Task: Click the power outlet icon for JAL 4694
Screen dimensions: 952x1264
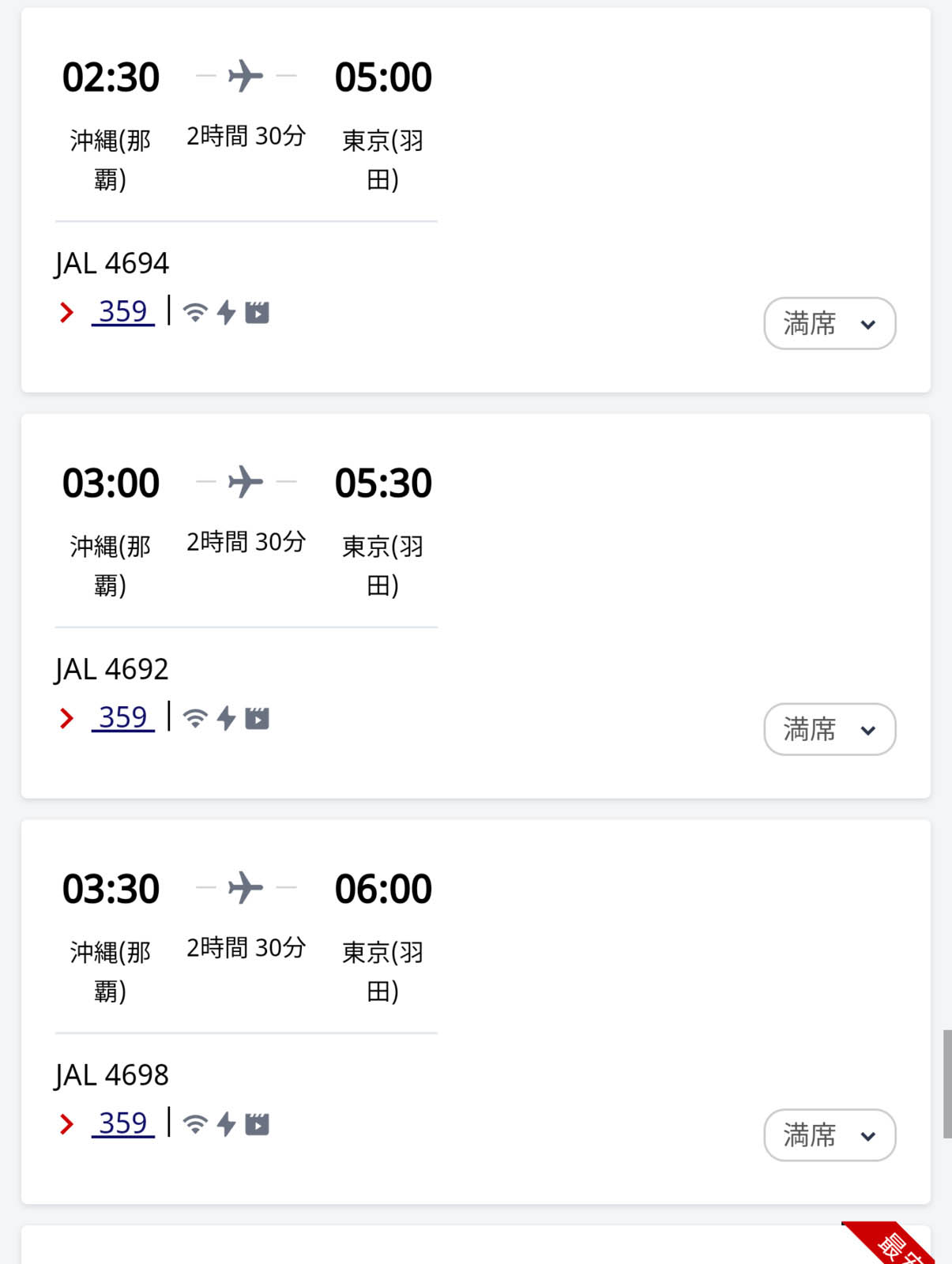Action: click(227, 313)
